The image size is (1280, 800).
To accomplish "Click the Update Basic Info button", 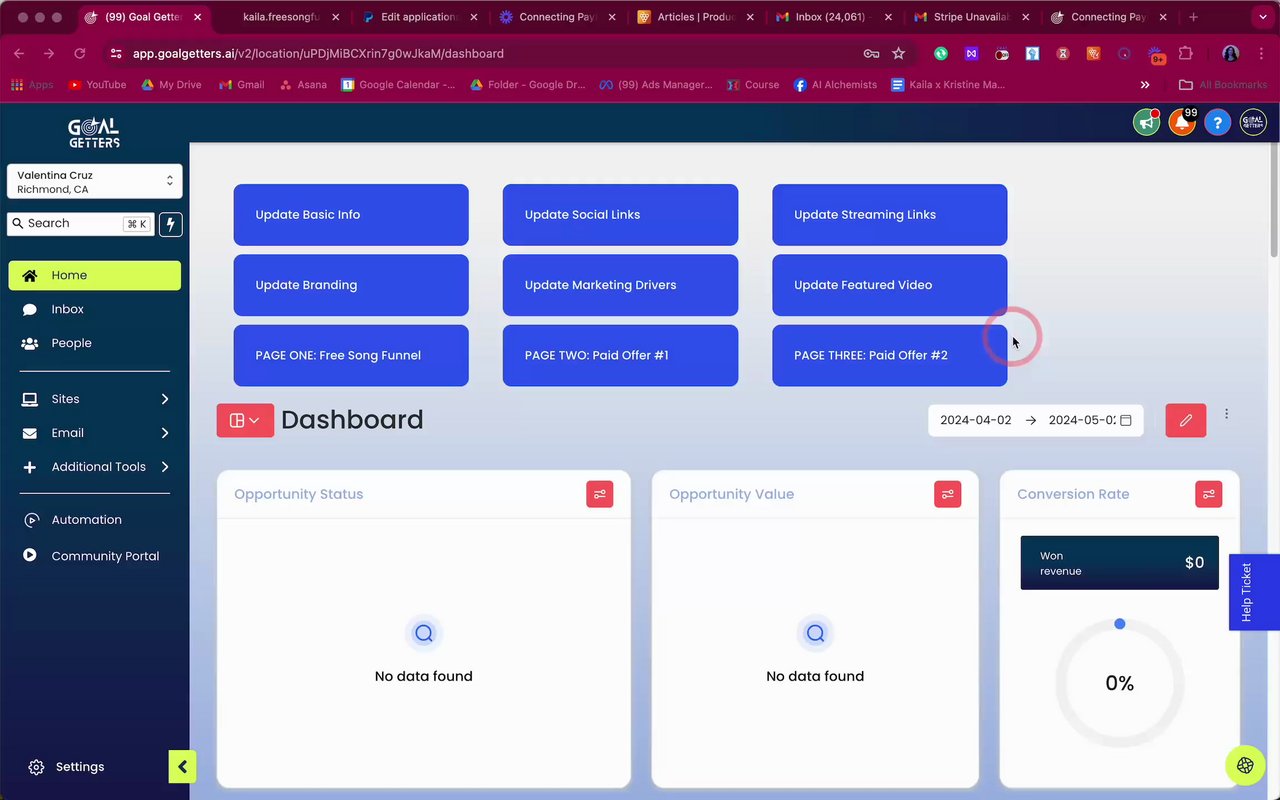I will tap(351, 215).
